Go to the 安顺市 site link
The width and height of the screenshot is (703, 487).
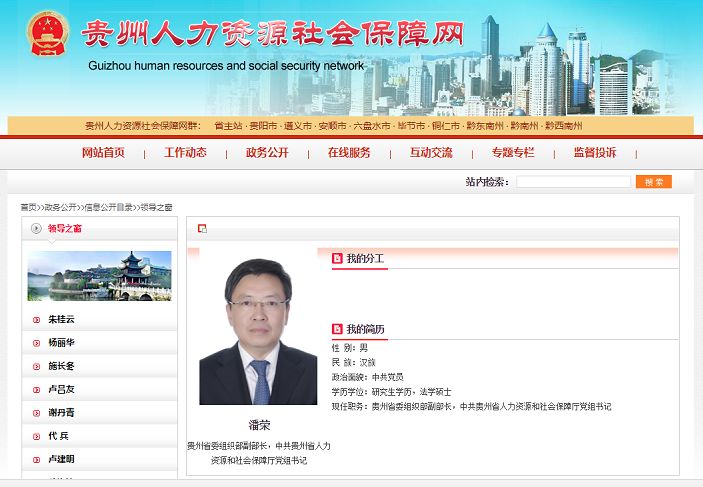click(333, 126)
